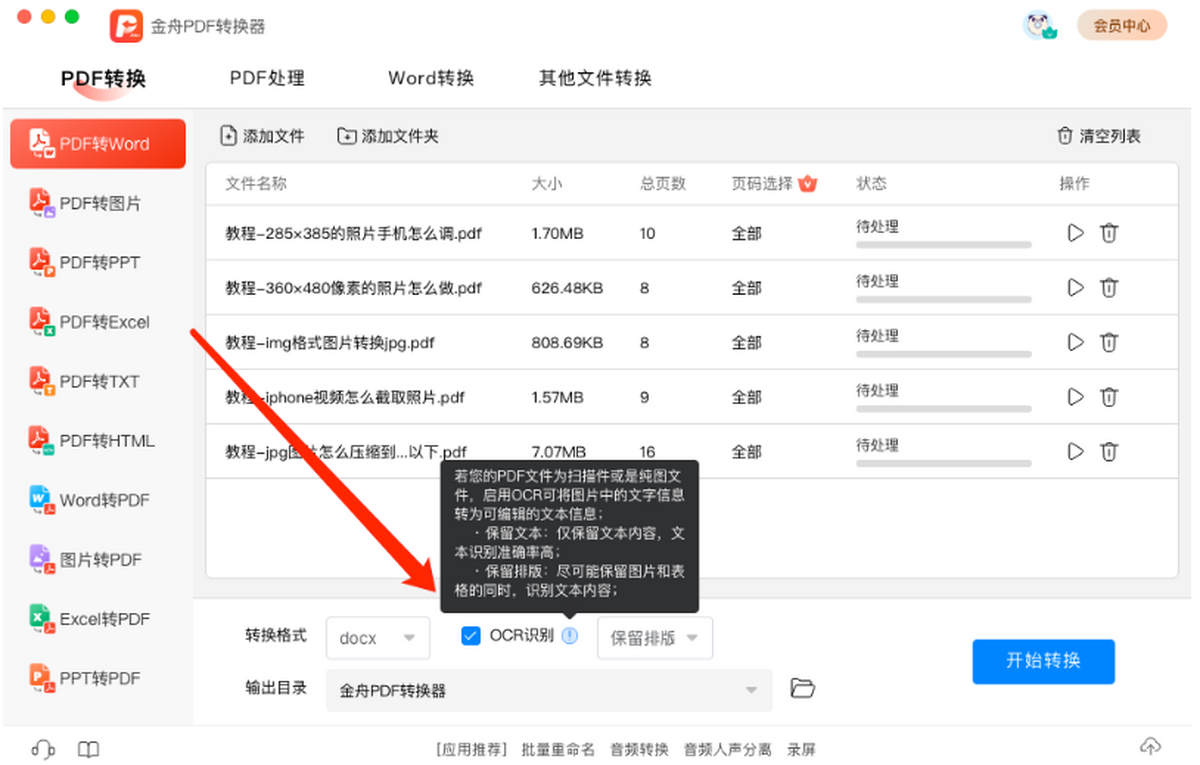
Task: Start converting the 285×385 tutorial file
Action: [x=1075, y=233]
